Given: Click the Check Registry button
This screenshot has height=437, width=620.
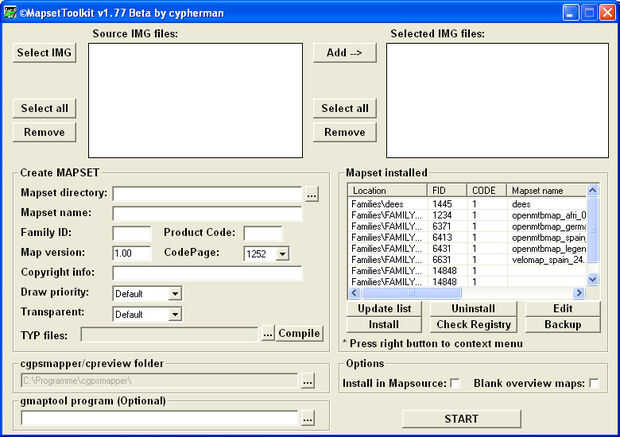Looking at the screenshot, I should tap(473, 324).
